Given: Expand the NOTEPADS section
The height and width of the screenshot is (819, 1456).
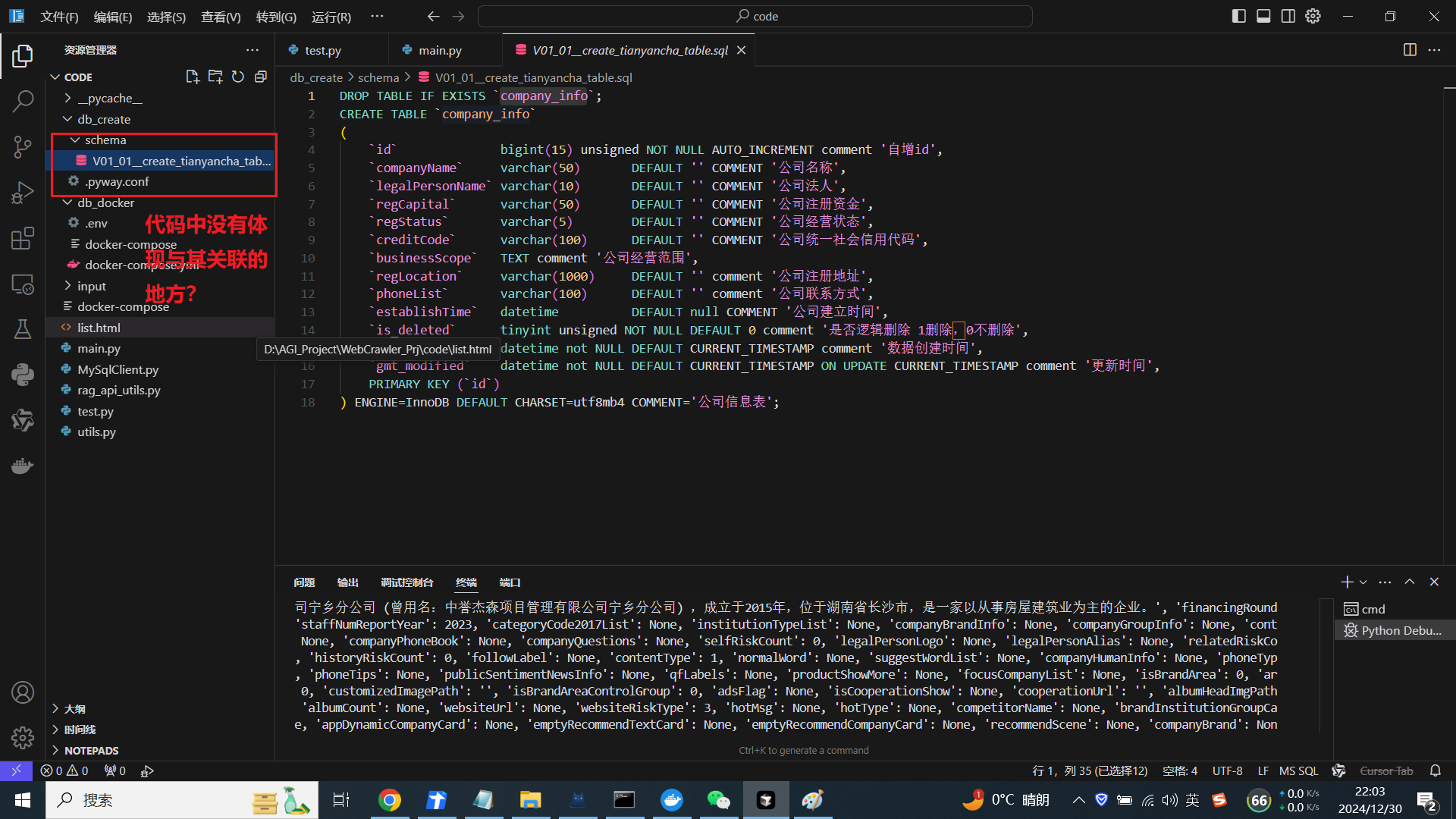Looking at the screenshot, I should pyautogui.click(x=91, y=750).
